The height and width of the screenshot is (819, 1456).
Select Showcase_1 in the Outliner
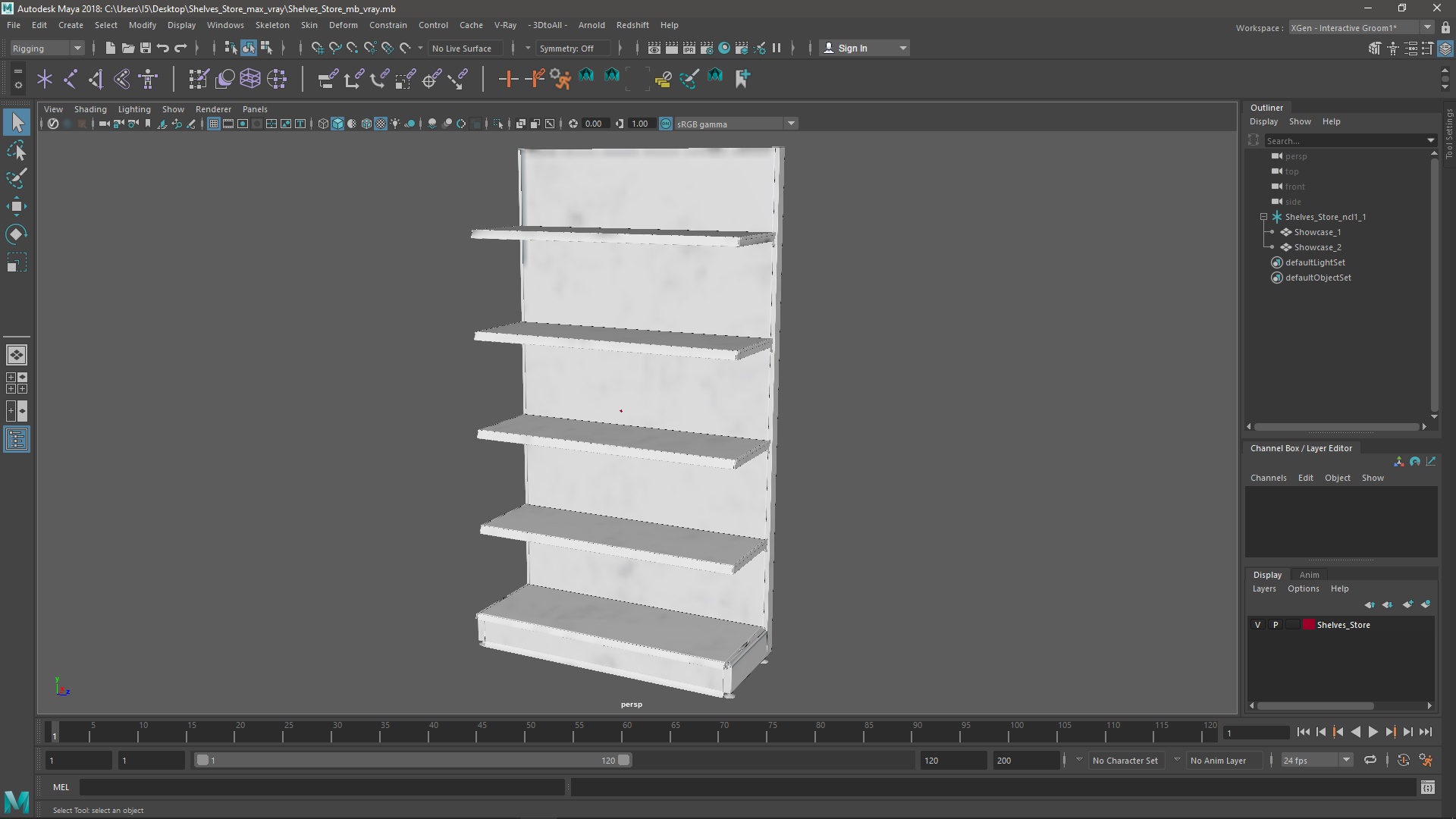[1317, 232]
